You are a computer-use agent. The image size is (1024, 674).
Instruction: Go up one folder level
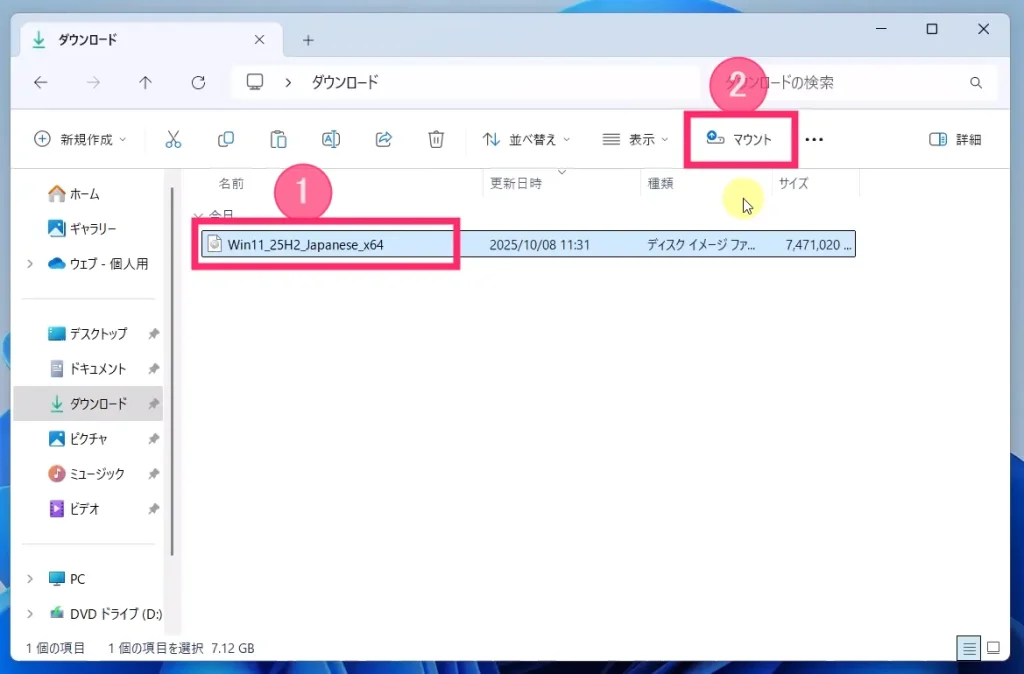point(145,83)
